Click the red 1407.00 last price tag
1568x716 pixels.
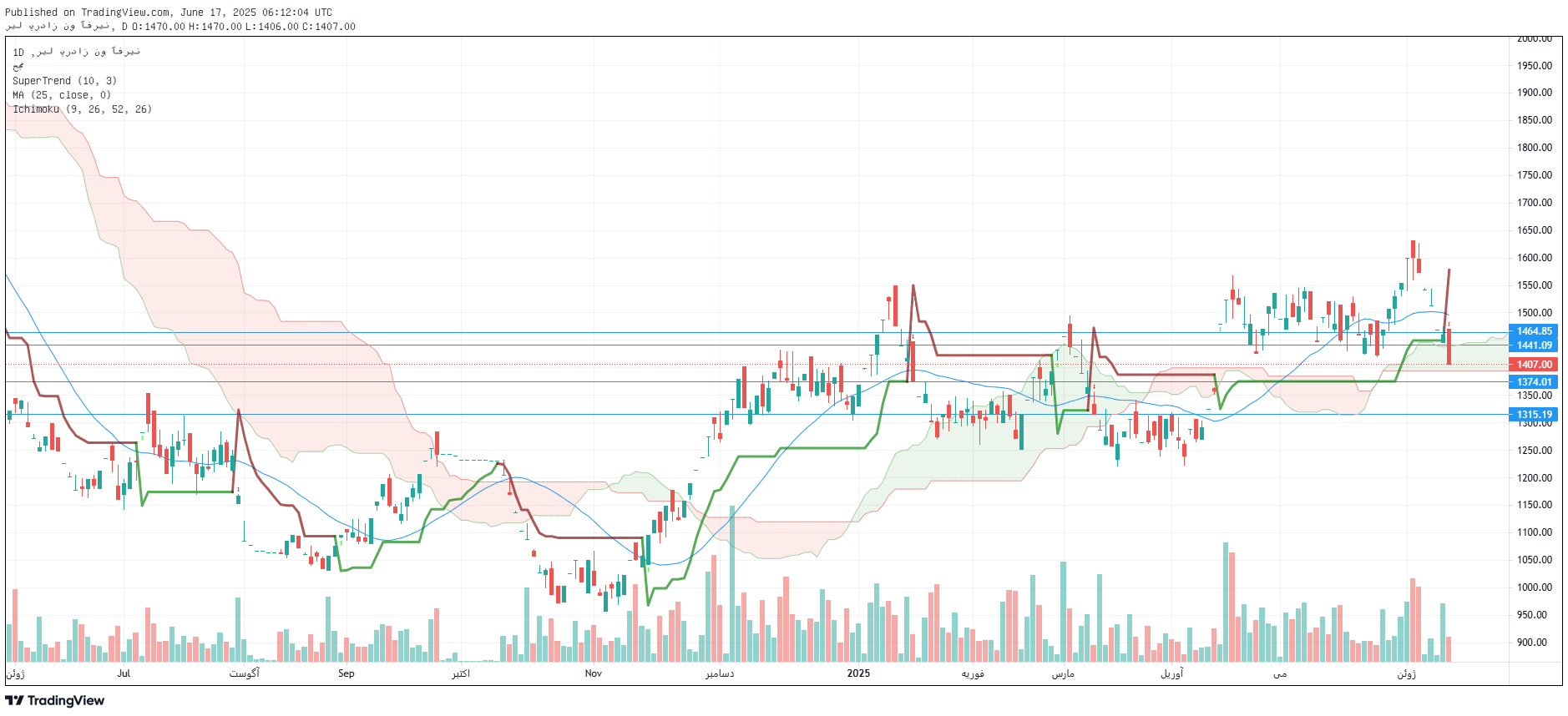(x=1534, y=365)
